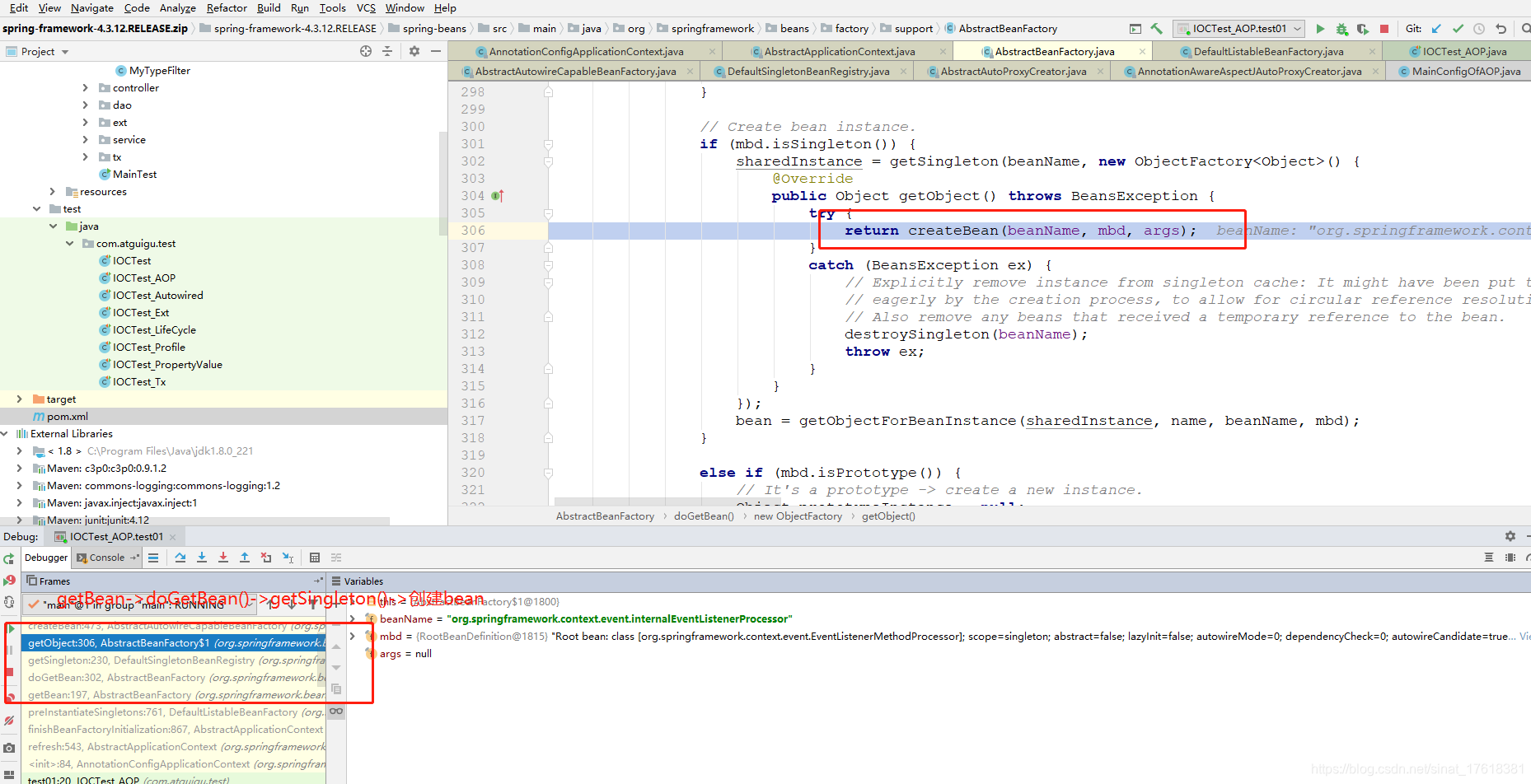Click the Step Out debugger icon
This screenshot has width=1531, height=784.
pos(245,558)
